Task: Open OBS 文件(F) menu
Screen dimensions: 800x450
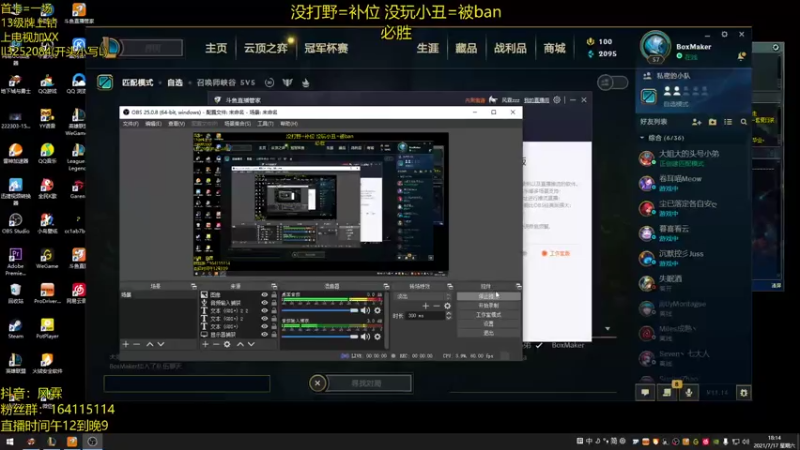Action: pos(130,123)
